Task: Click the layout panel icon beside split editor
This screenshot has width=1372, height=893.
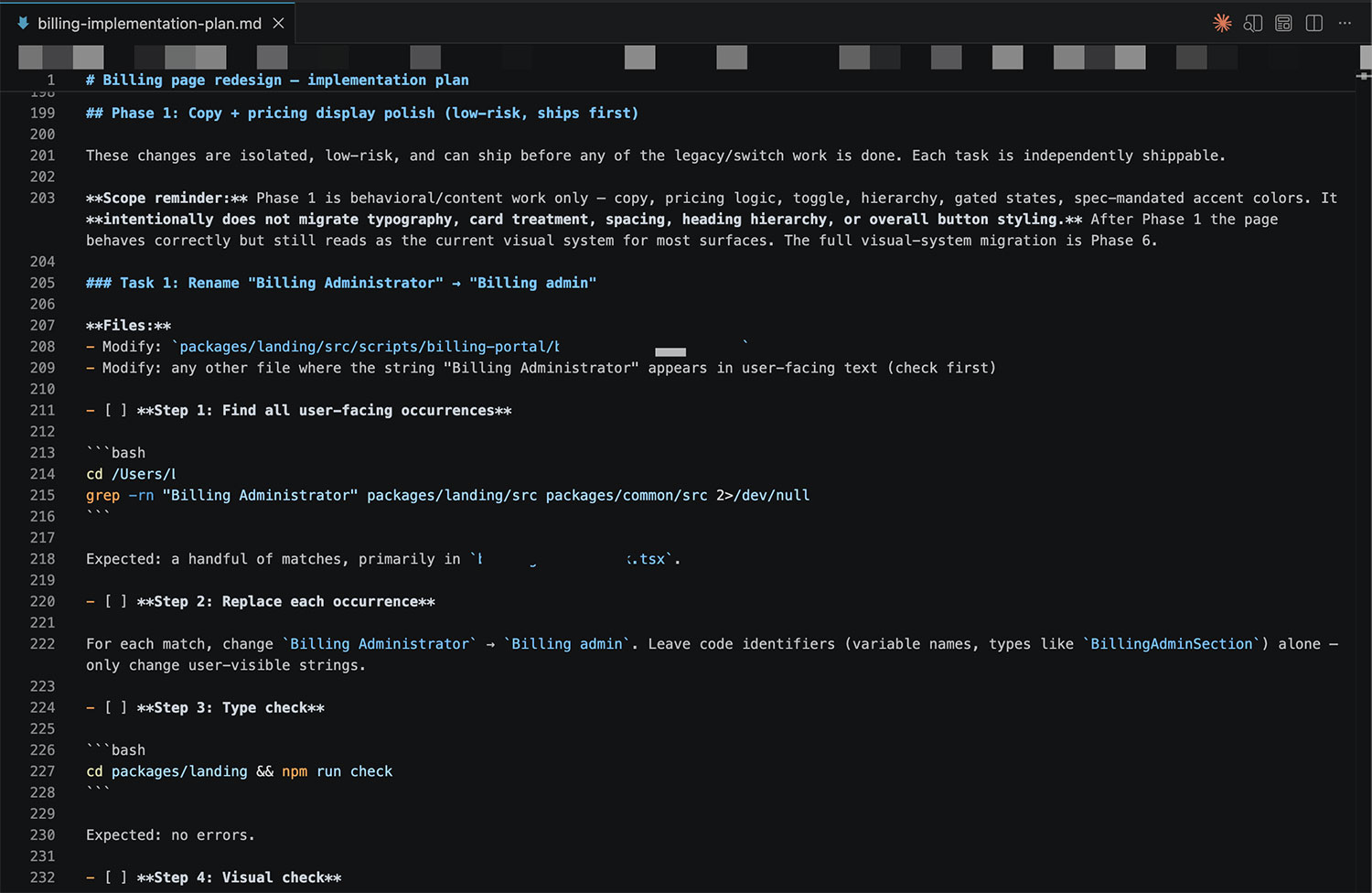Action: pyautogui.click(x=1283, y=23)
